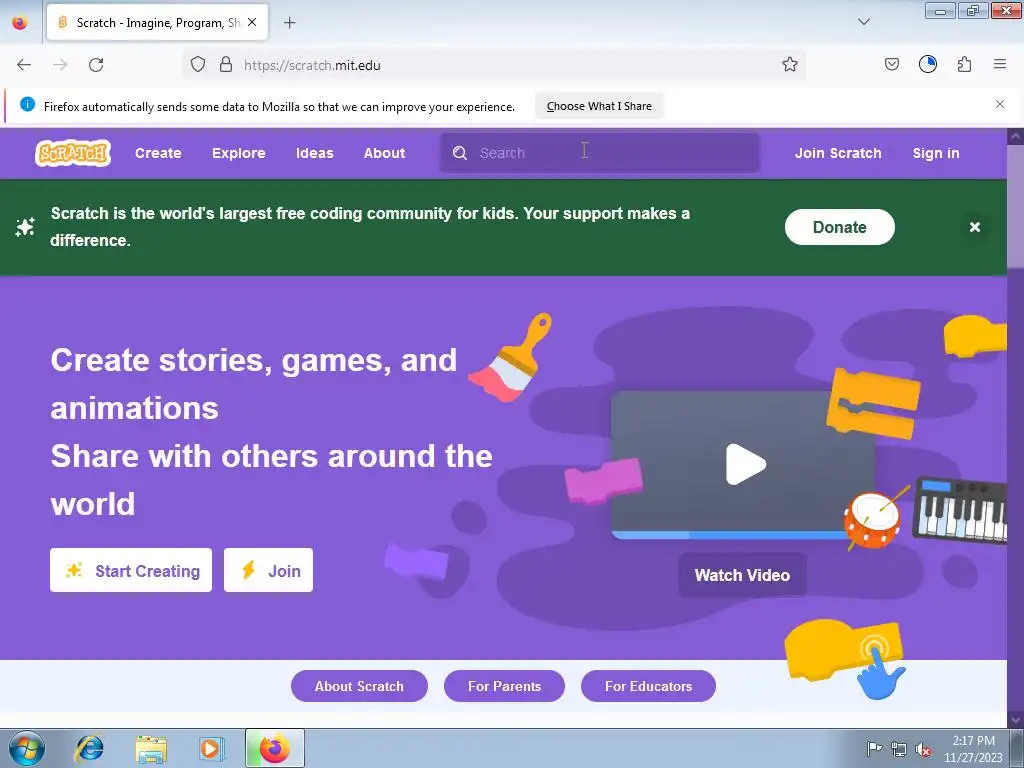Image resolution: width=1024 pixels, height=768 pixels.
Task: Click the page vertical scrollbar thumb
Action: [1015, 206]
